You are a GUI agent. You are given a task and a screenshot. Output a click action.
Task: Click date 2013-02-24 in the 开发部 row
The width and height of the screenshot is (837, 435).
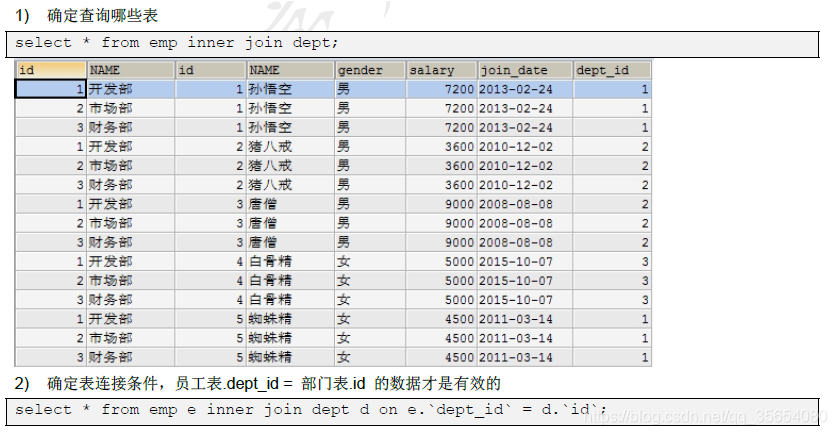(x=516, y=89)
